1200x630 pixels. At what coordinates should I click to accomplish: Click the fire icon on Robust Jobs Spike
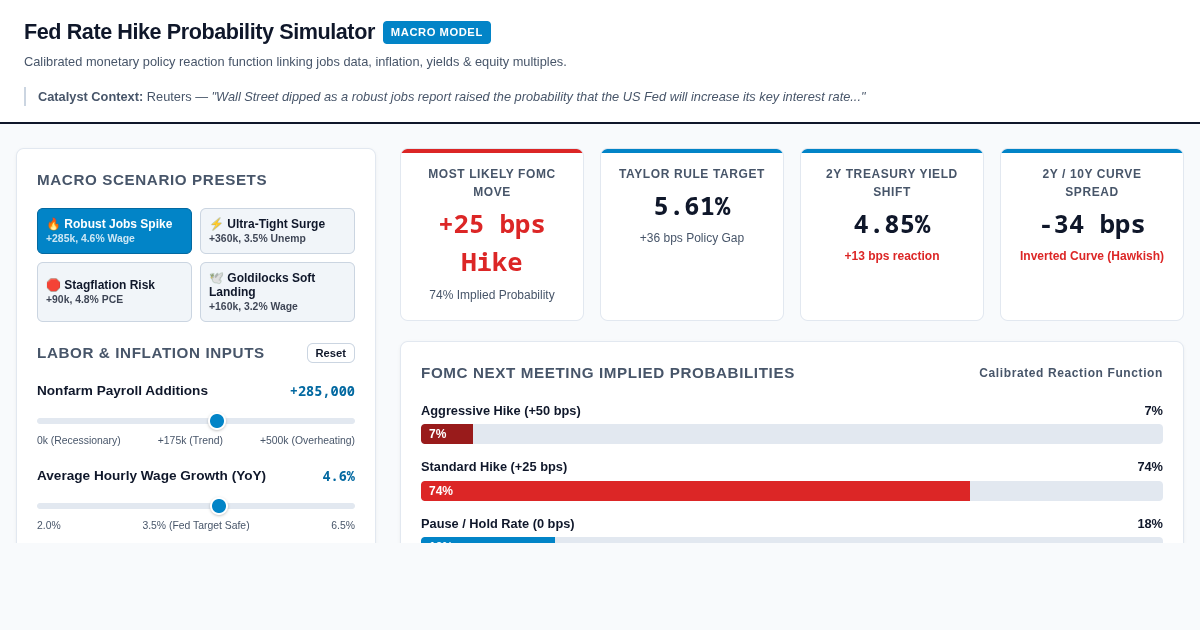pos(53,224)
